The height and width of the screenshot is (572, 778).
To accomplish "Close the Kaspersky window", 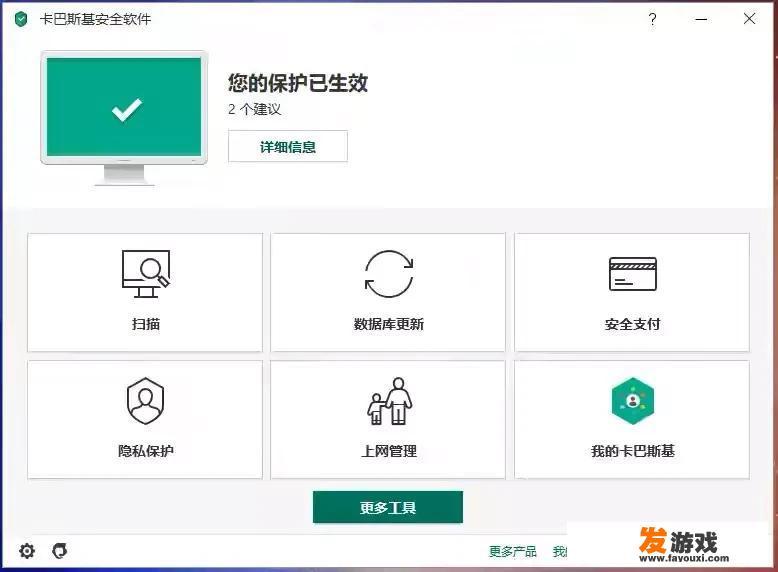I will 749,19.
